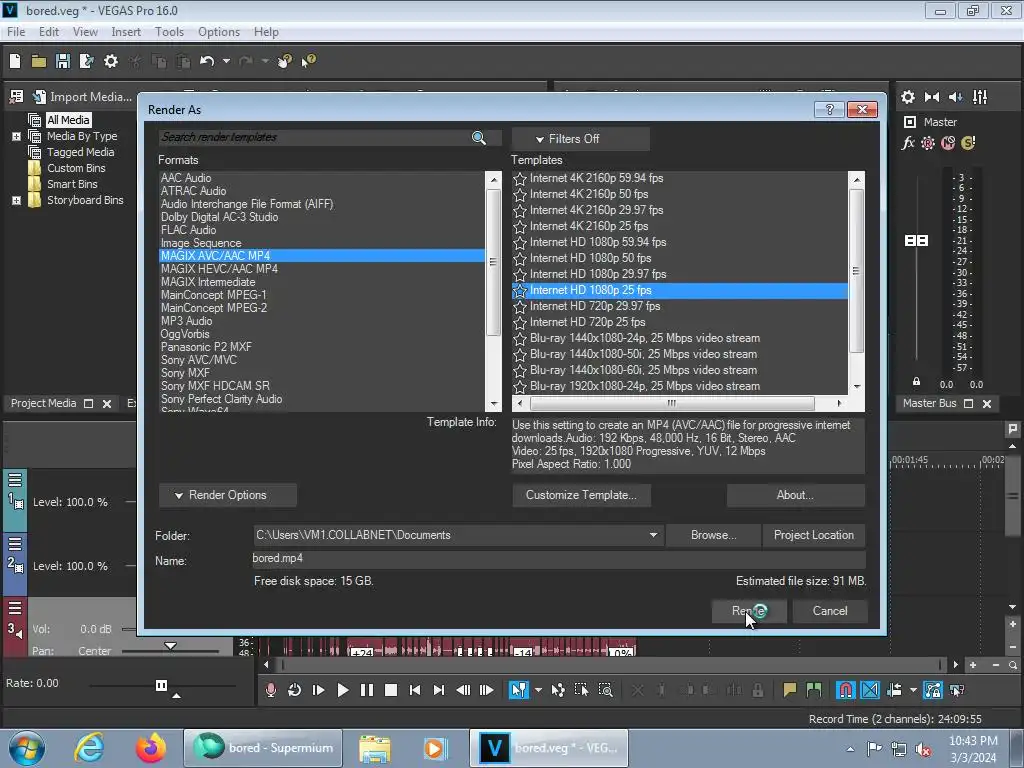
Task: Click the Undo arrow icon
Action: click(x=207, y=61)
